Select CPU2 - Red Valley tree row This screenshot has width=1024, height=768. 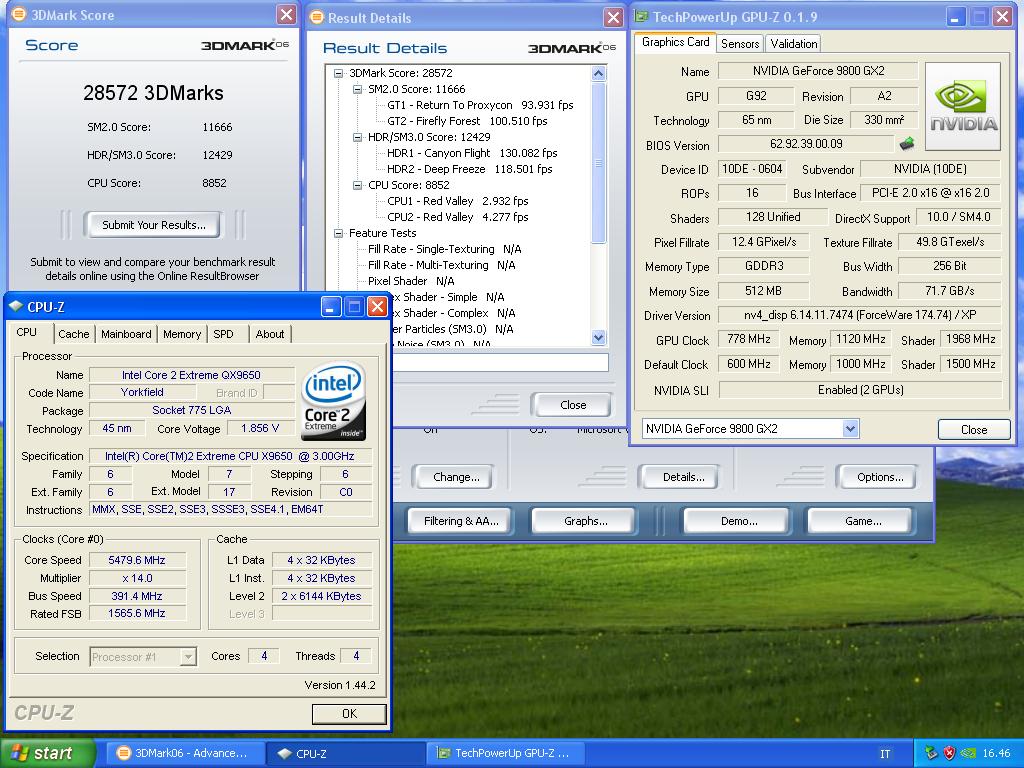pos(458,217)
